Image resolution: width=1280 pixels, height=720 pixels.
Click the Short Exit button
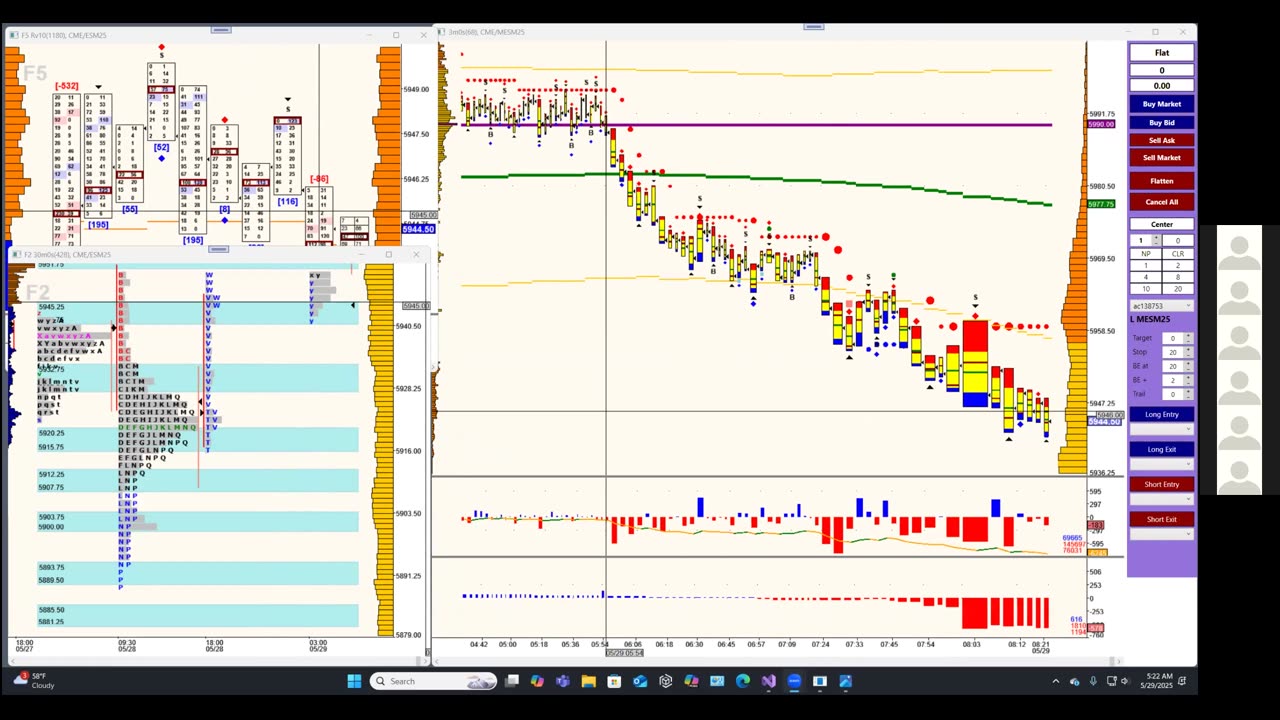click(x=1161, y=519)
